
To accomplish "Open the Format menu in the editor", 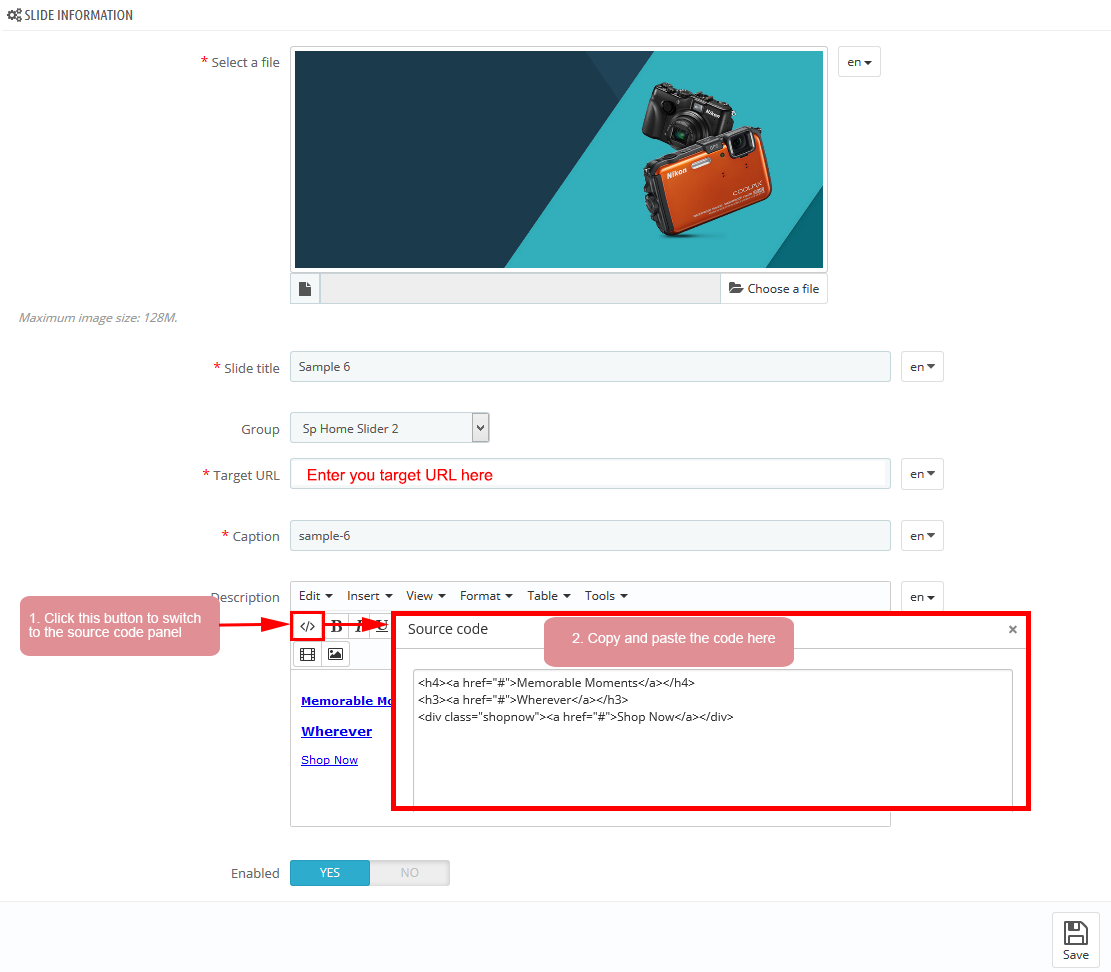I will click(x=486, y=596).
